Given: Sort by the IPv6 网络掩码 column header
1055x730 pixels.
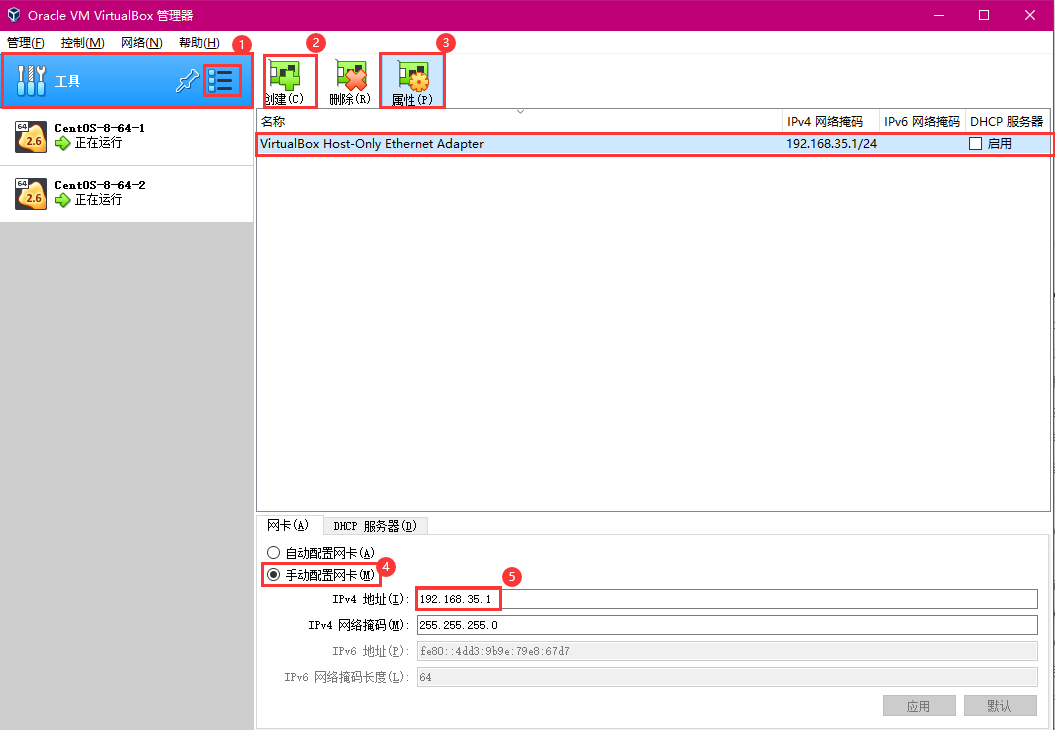Looking at the screenshot, I should pyautogui.click(x=922, y=122).
